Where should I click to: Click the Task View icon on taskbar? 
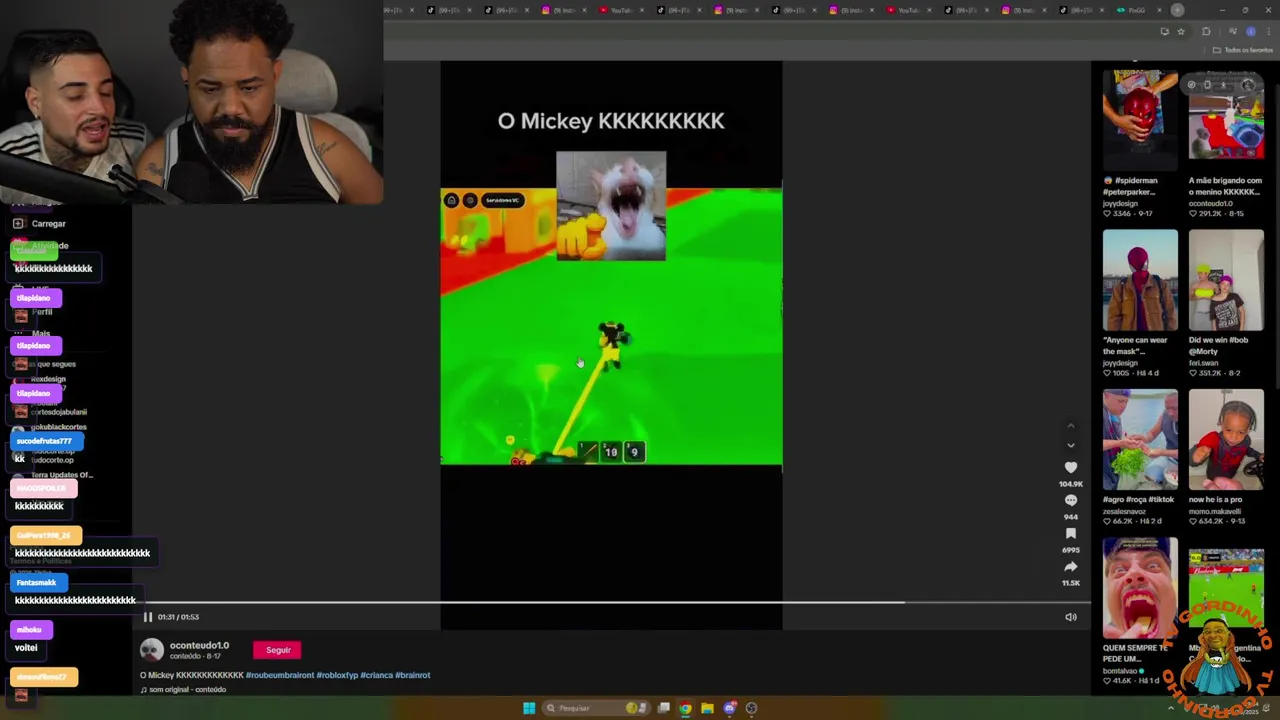[663, 708]
